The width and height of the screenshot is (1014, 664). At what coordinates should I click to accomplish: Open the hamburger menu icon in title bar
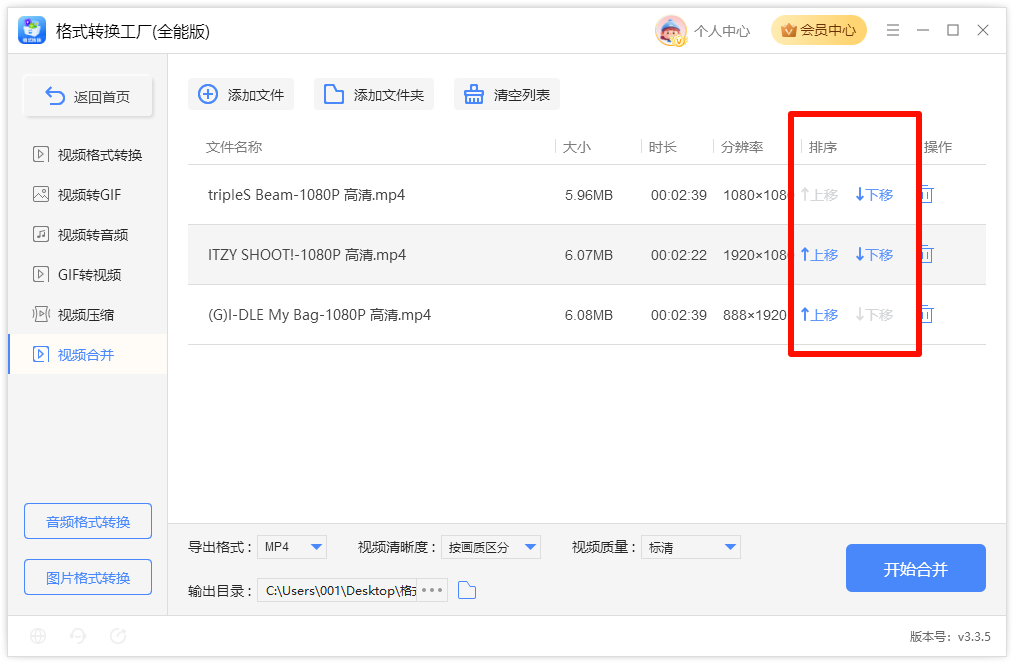click(892, 30)
